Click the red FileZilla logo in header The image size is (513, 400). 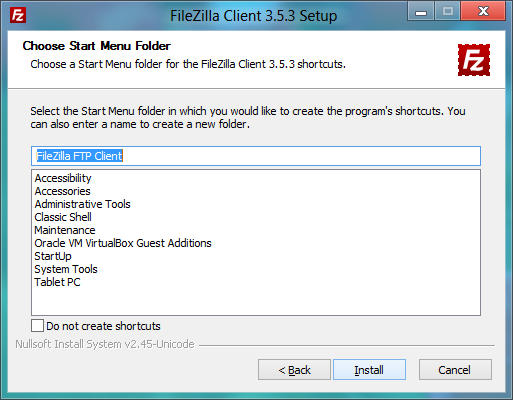tap(474, 60)
